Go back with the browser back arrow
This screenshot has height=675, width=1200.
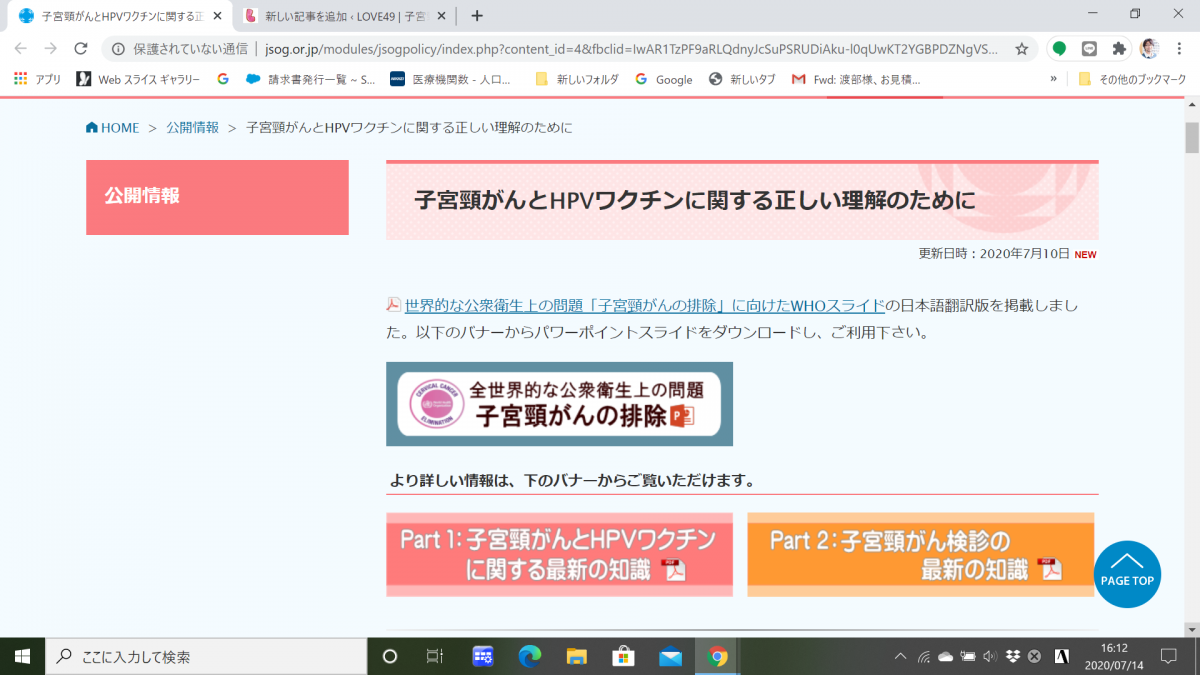click(x=21, y=48)
